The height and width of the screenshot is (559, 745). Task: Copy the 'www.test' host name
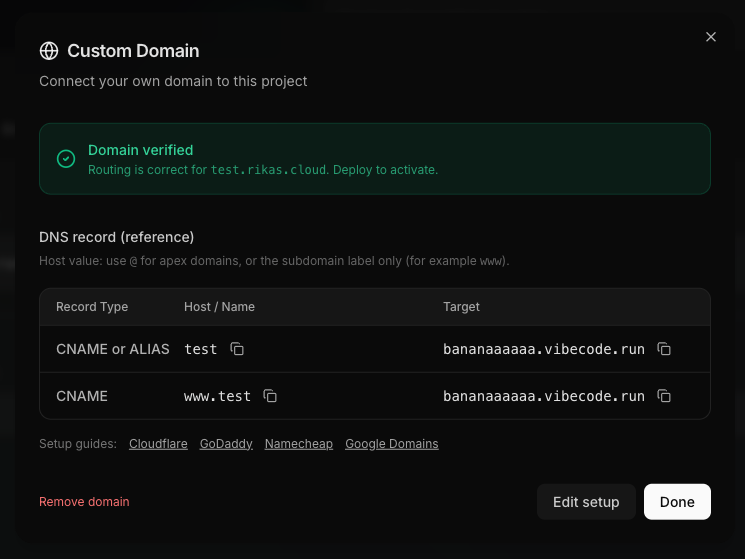click(270, 396)
